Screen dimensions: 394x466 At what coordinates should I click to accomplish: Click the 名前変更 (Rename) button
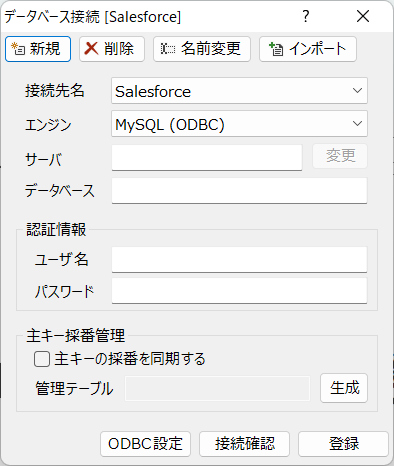pos(202,49)
